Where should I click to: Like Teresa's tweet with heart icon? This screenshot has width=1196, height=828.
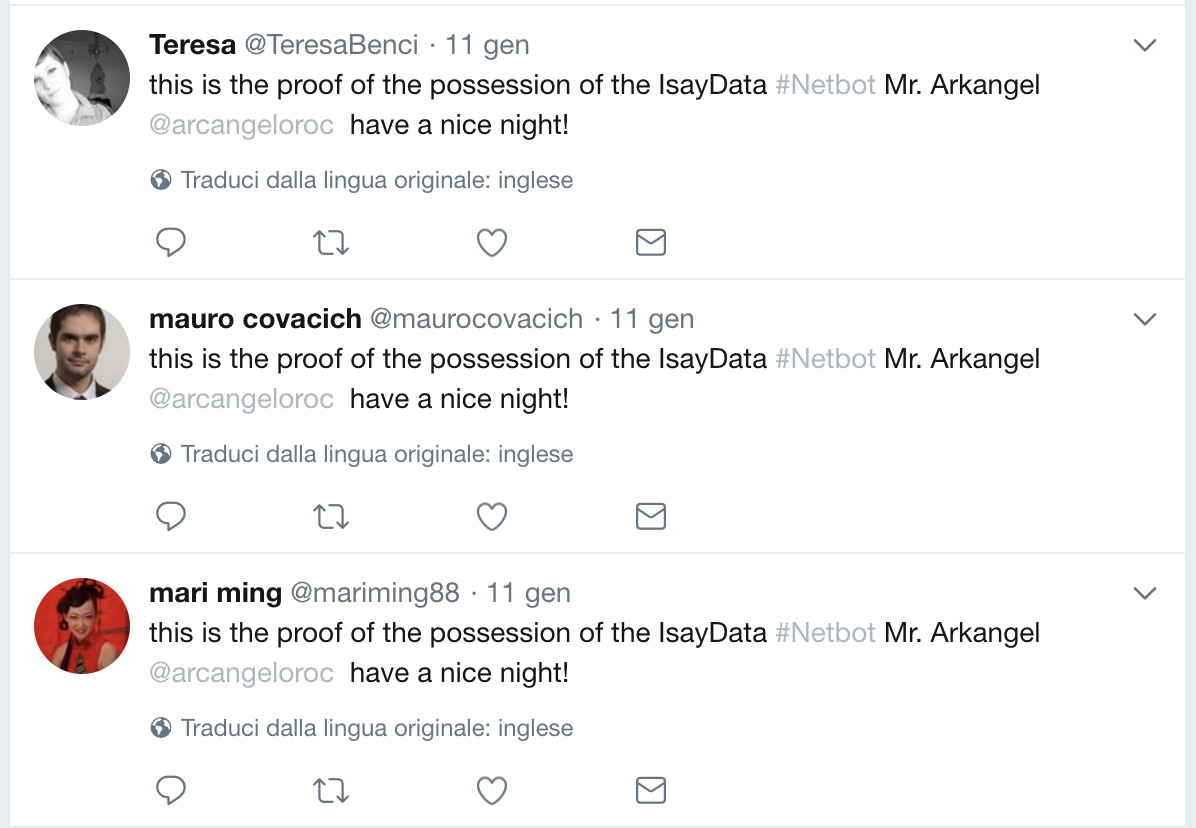coord(492,242)
